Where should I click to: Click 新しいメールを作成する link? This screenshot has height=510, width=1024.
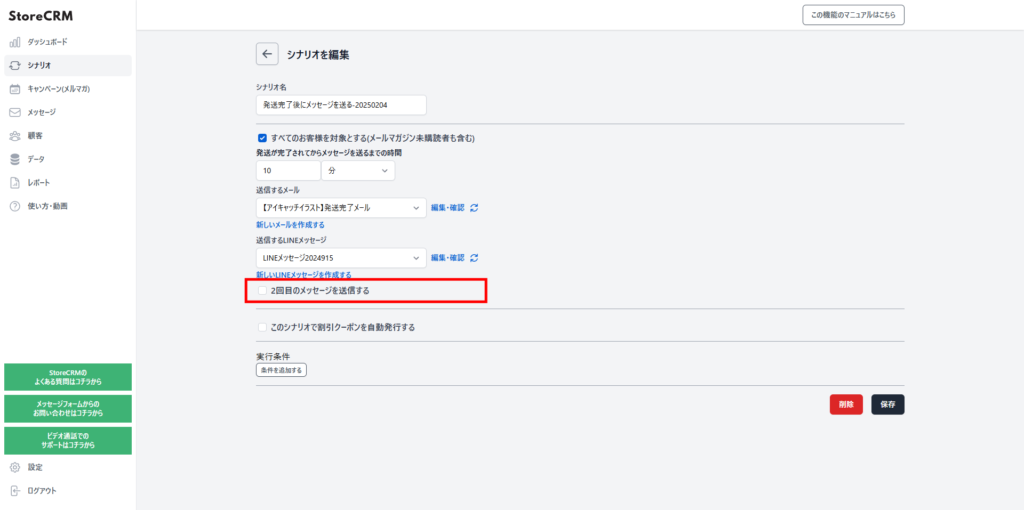tap(290, 225)
